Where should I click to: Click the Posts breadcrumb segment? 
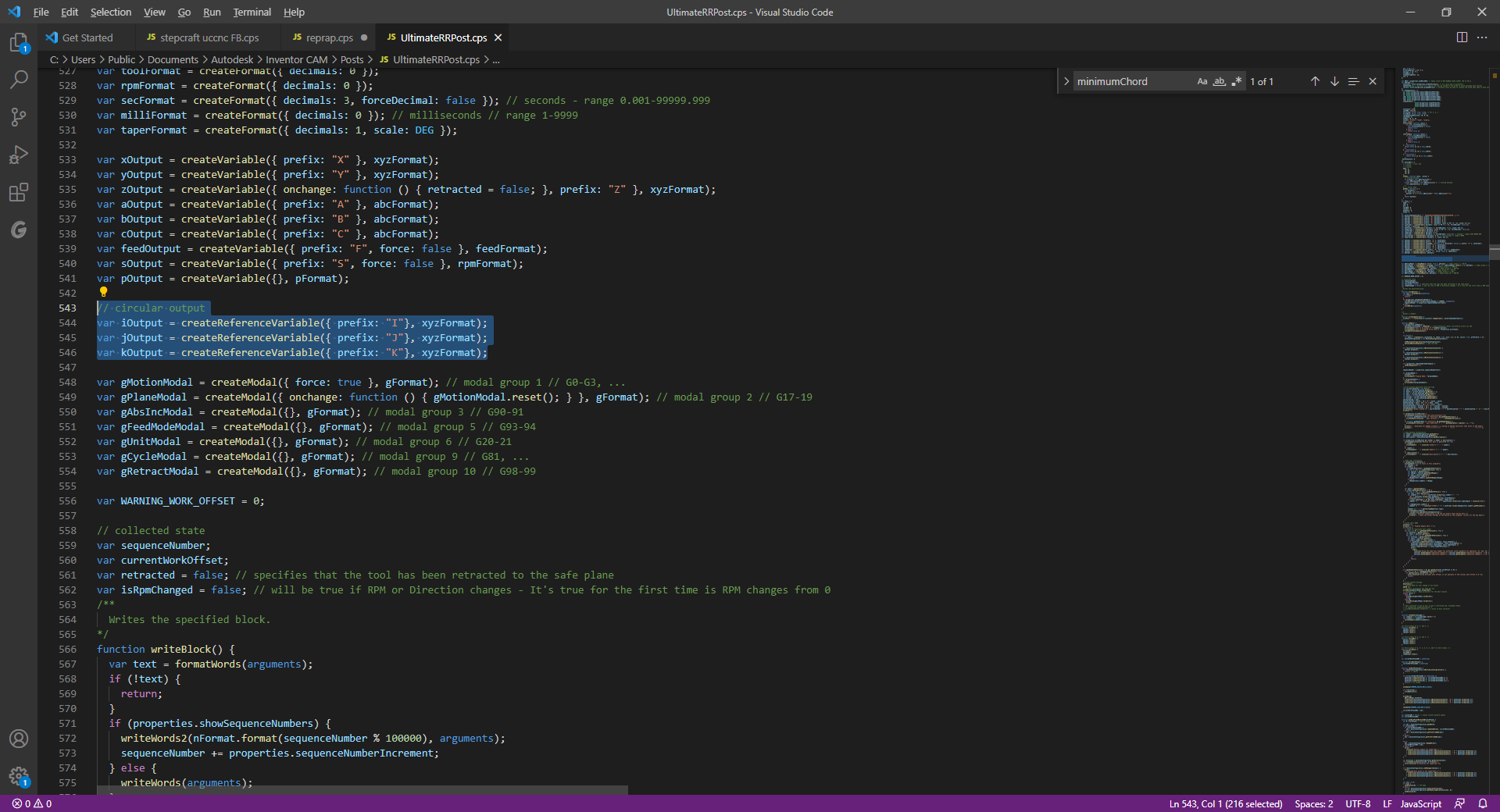(x=352, y=59)
